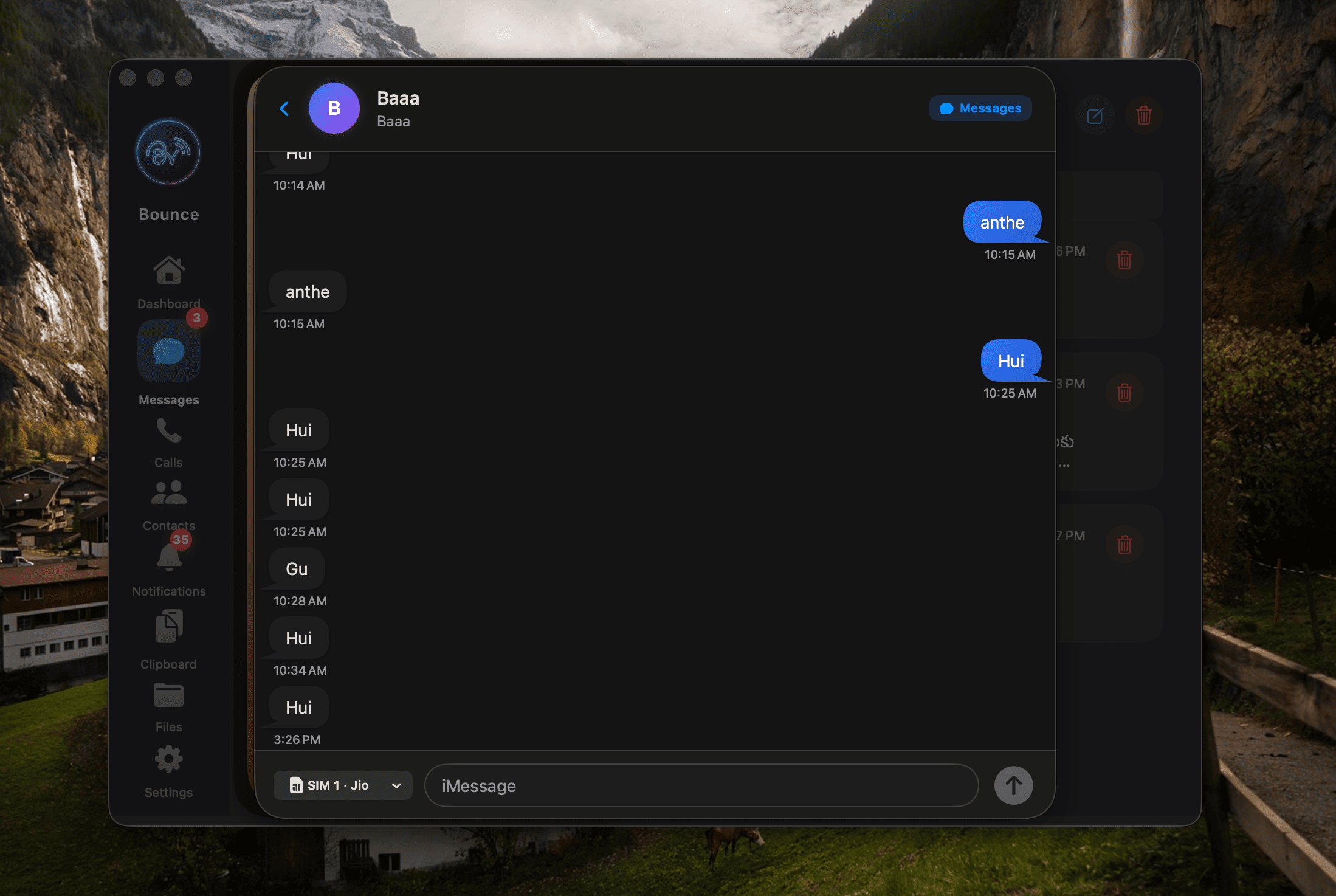Open the SIM 1 · Jio selector dropdown

coord(342,785)
